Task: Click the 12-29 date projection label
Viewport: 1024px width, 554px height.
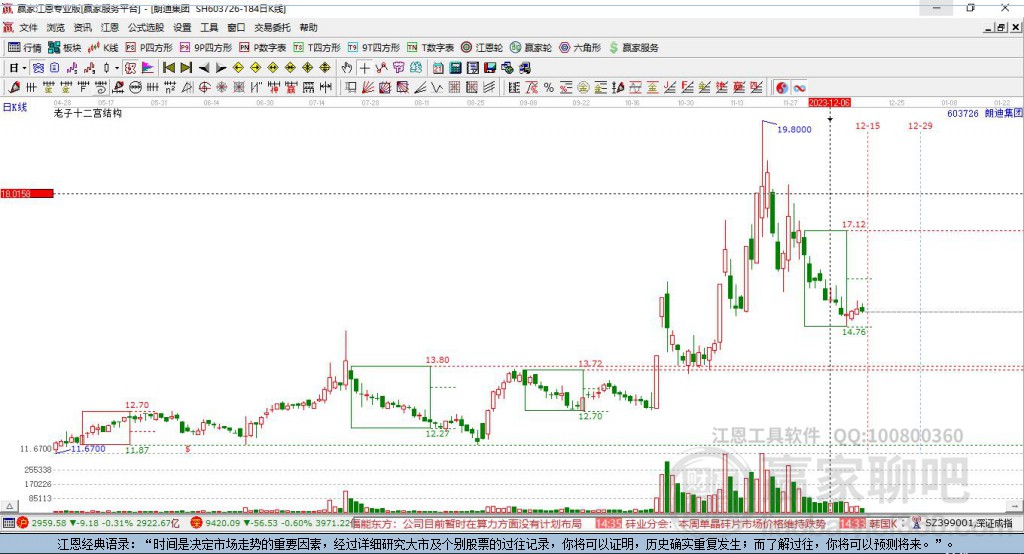Action: pyautogui.click(x=920, y=125)
